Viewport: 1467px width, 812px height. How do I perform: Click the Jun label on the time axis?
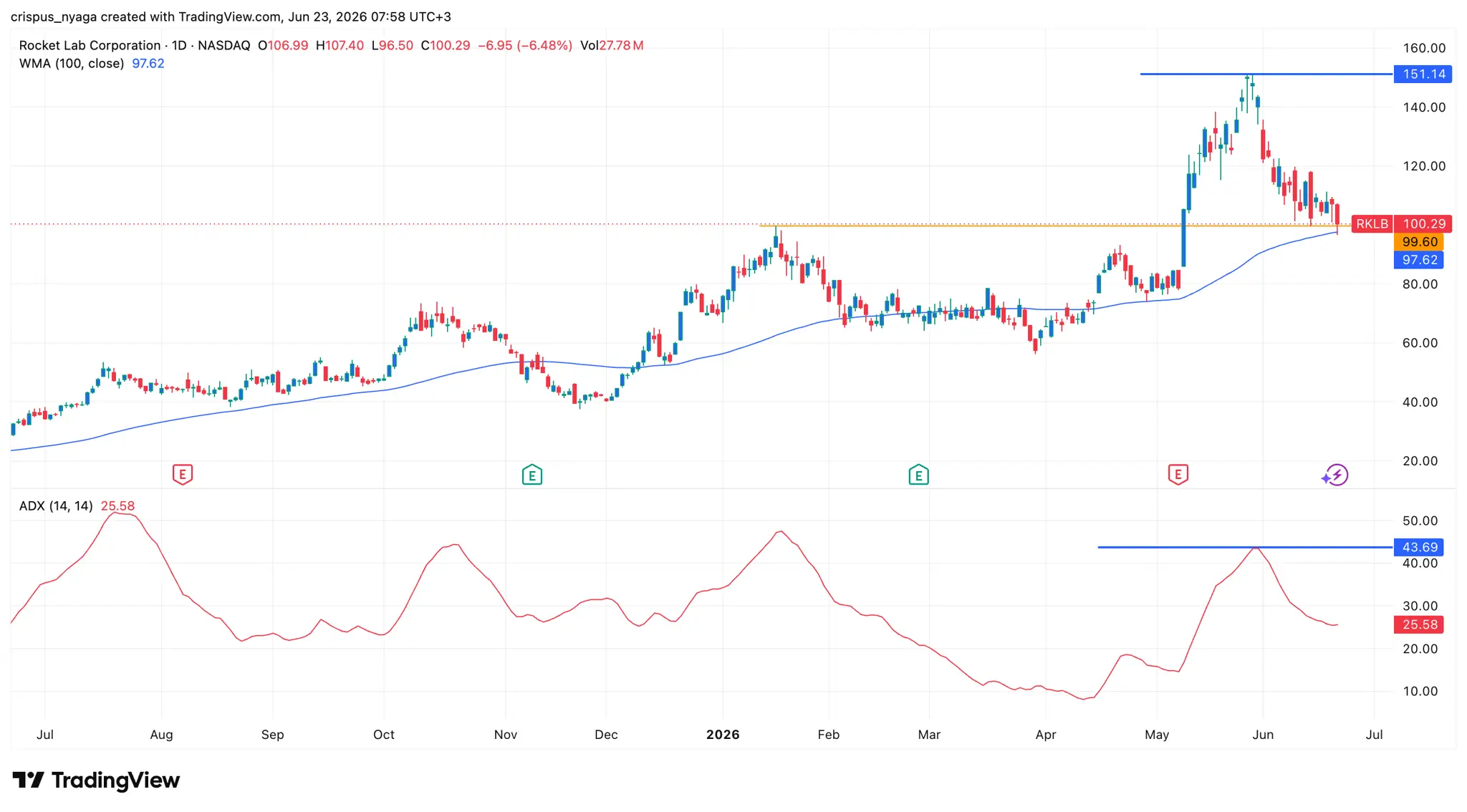coord(1263,734)
